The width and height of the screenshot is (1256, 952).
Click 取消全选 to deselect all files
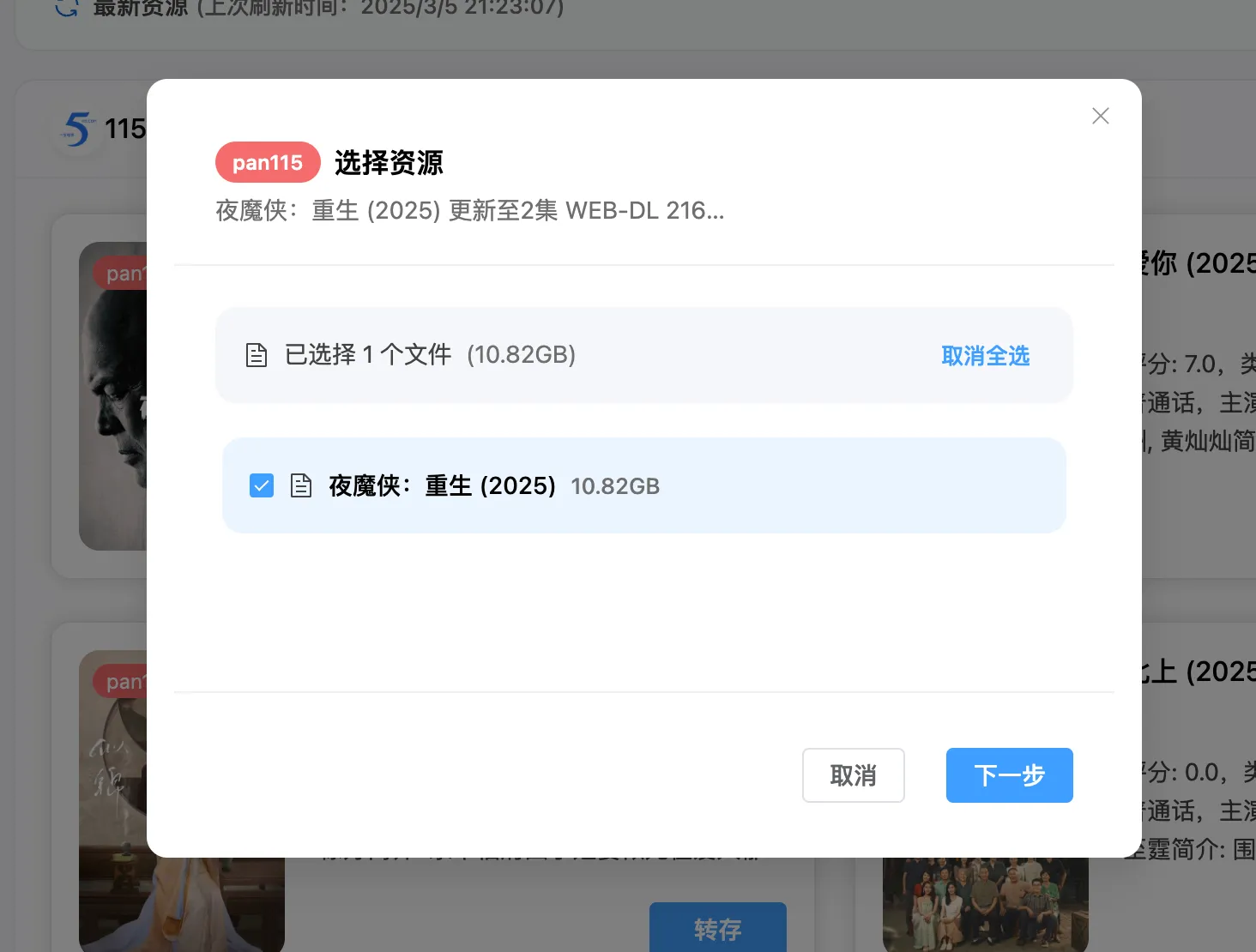coord(985,355)
